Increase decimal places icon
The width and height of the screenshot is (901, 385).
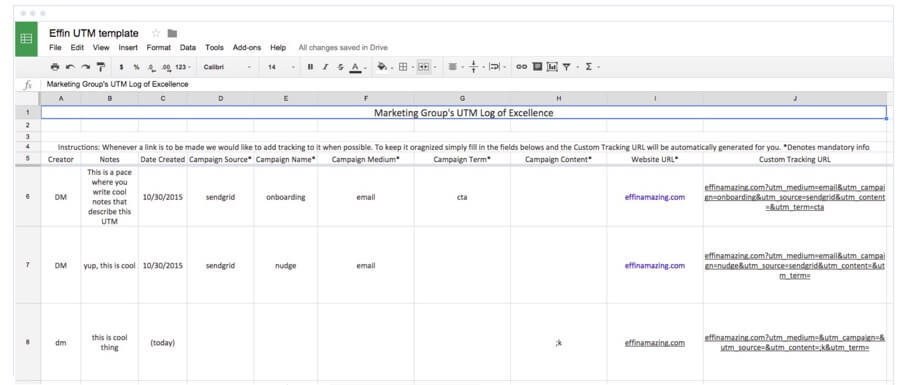[x=166, y=67]
